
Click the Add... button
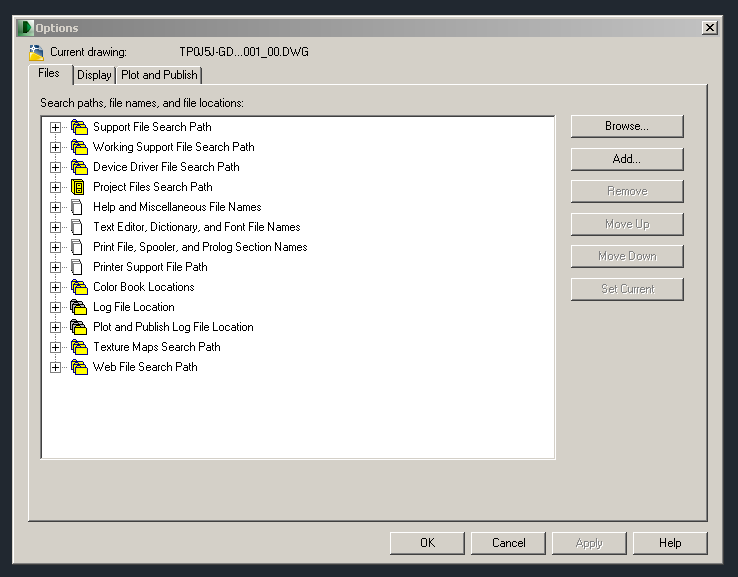pos(627,159)
